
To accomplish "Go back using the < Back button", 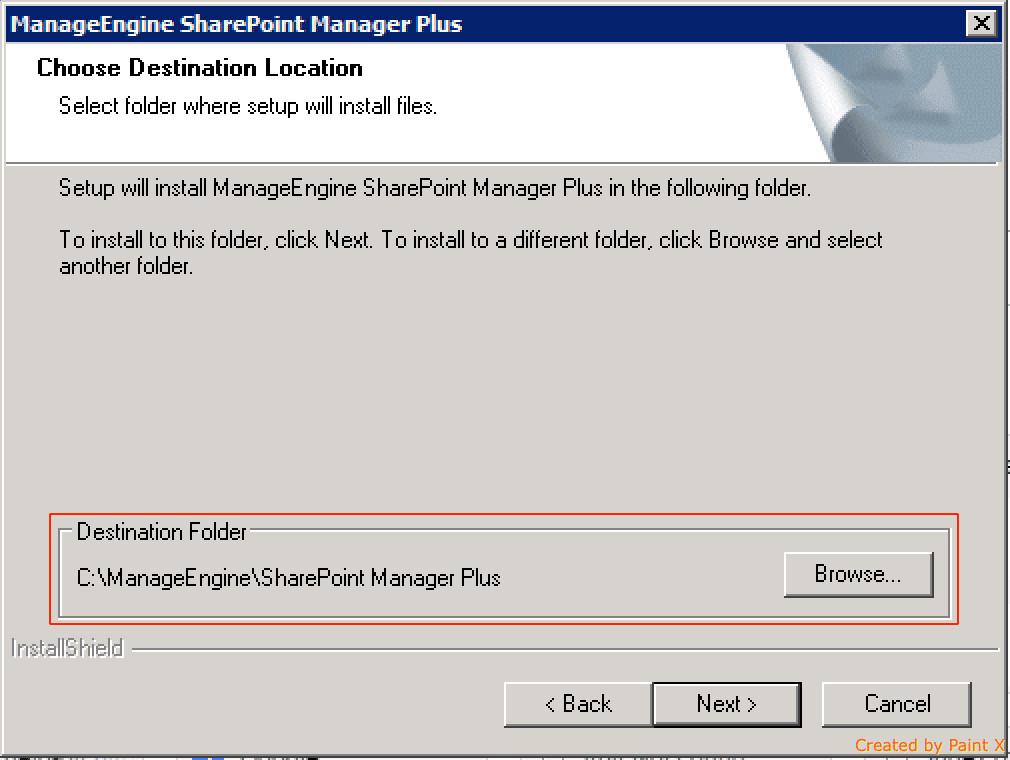I will coord(578,704).
